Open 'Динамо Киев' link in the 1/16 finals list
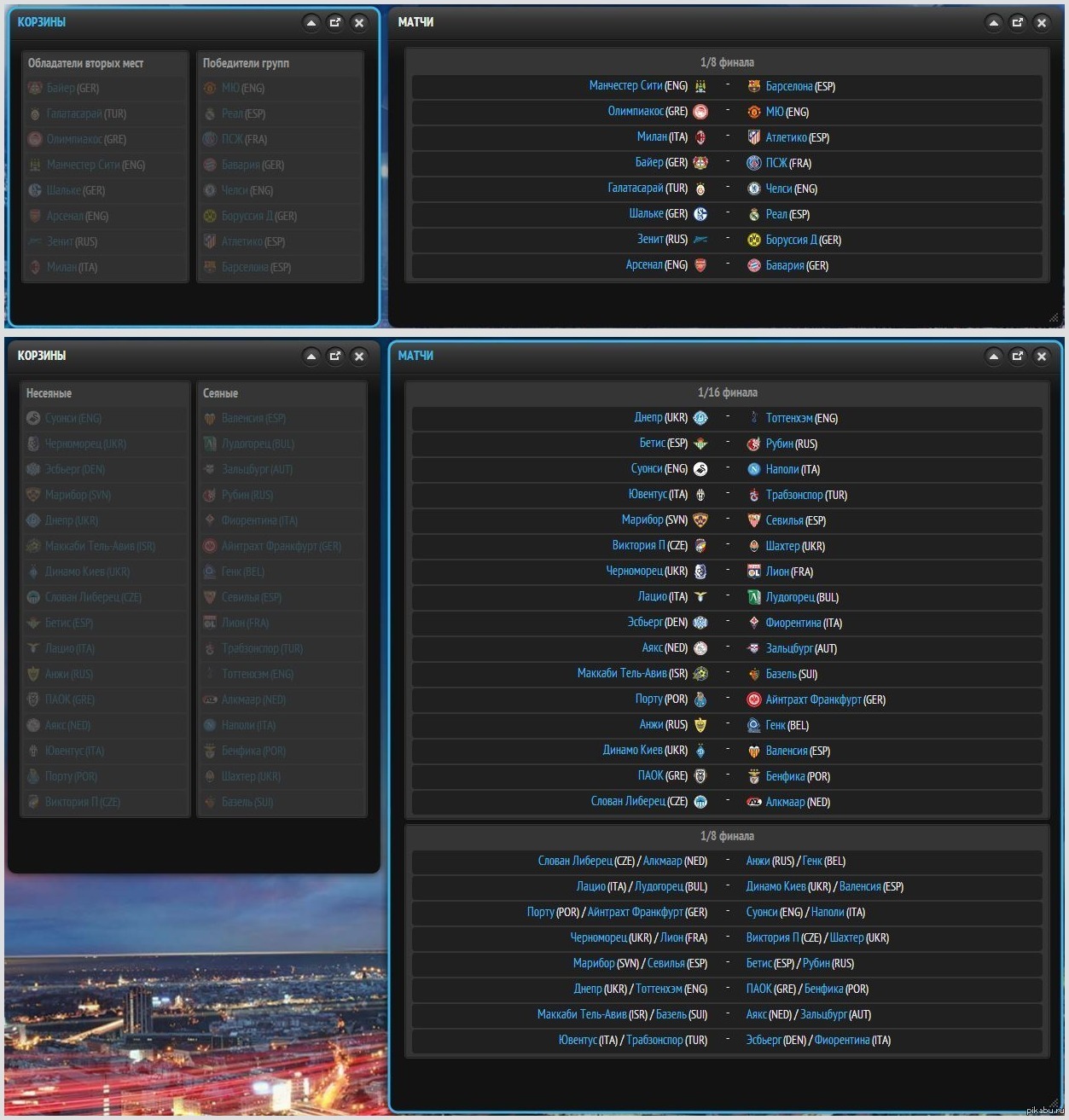This screenshot has height=1120, width=1069. pos(632,750)
